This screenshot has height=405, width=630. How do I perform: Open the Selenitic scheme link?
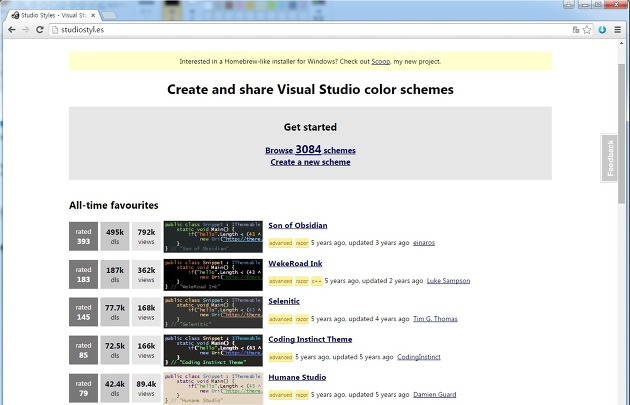coord(284,301)
